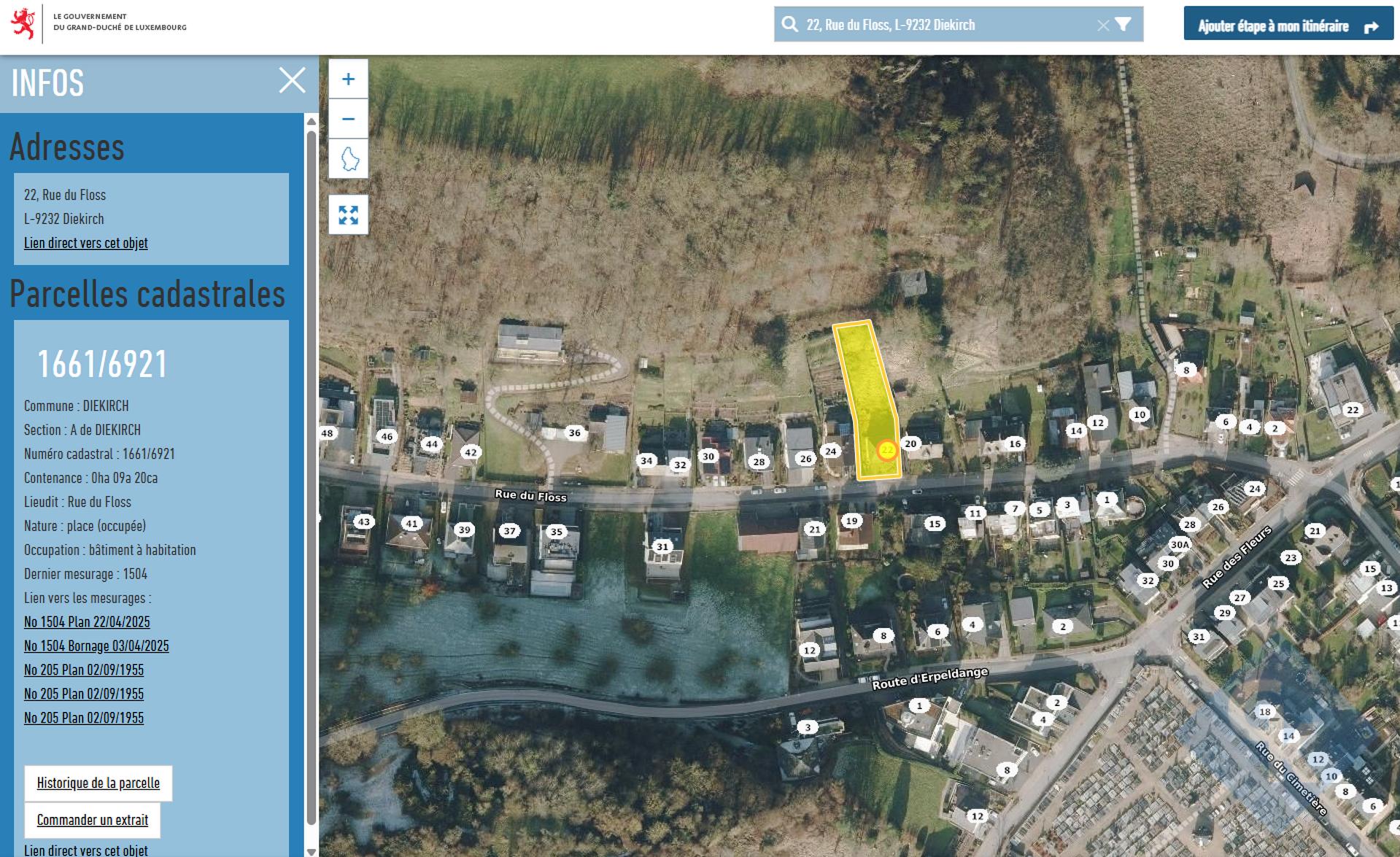Zoom out the map with minus button

[348, 119]
